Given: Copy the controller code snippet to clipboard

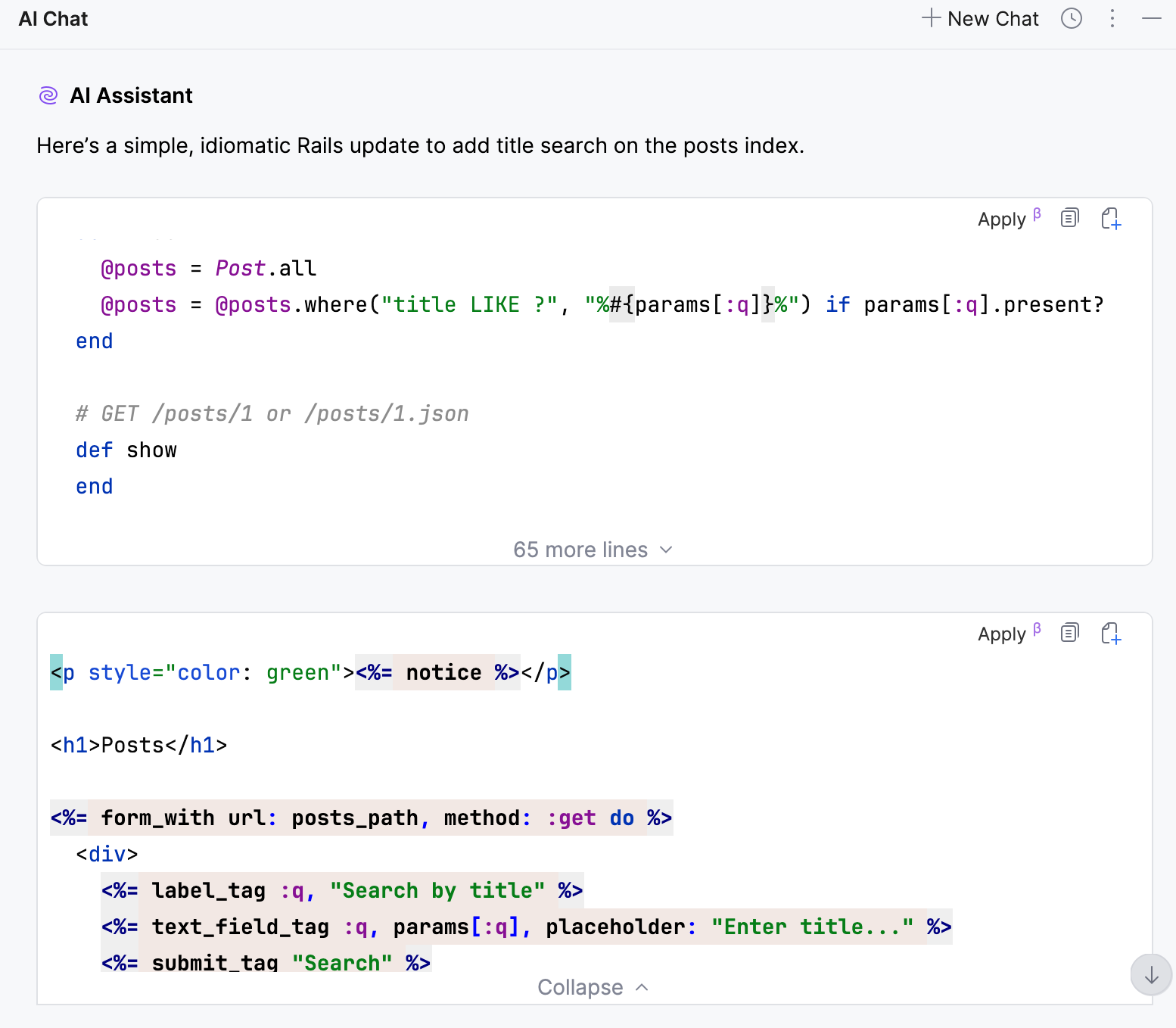Looking at the screenshot, I should coord(1069,218).
